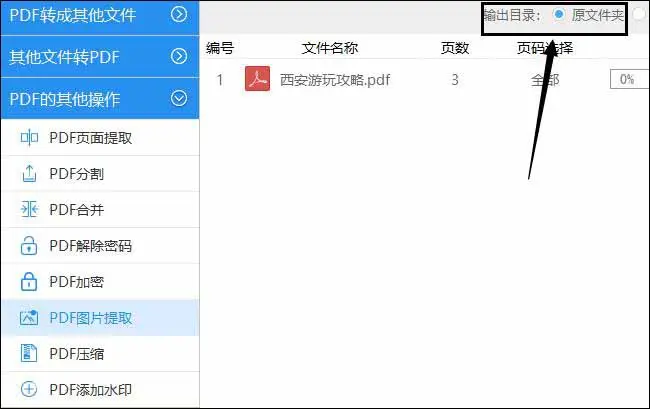Choose PDF分割 from the sidebar
The width and height of the screenshot is (650, 409).
point(101,174)
